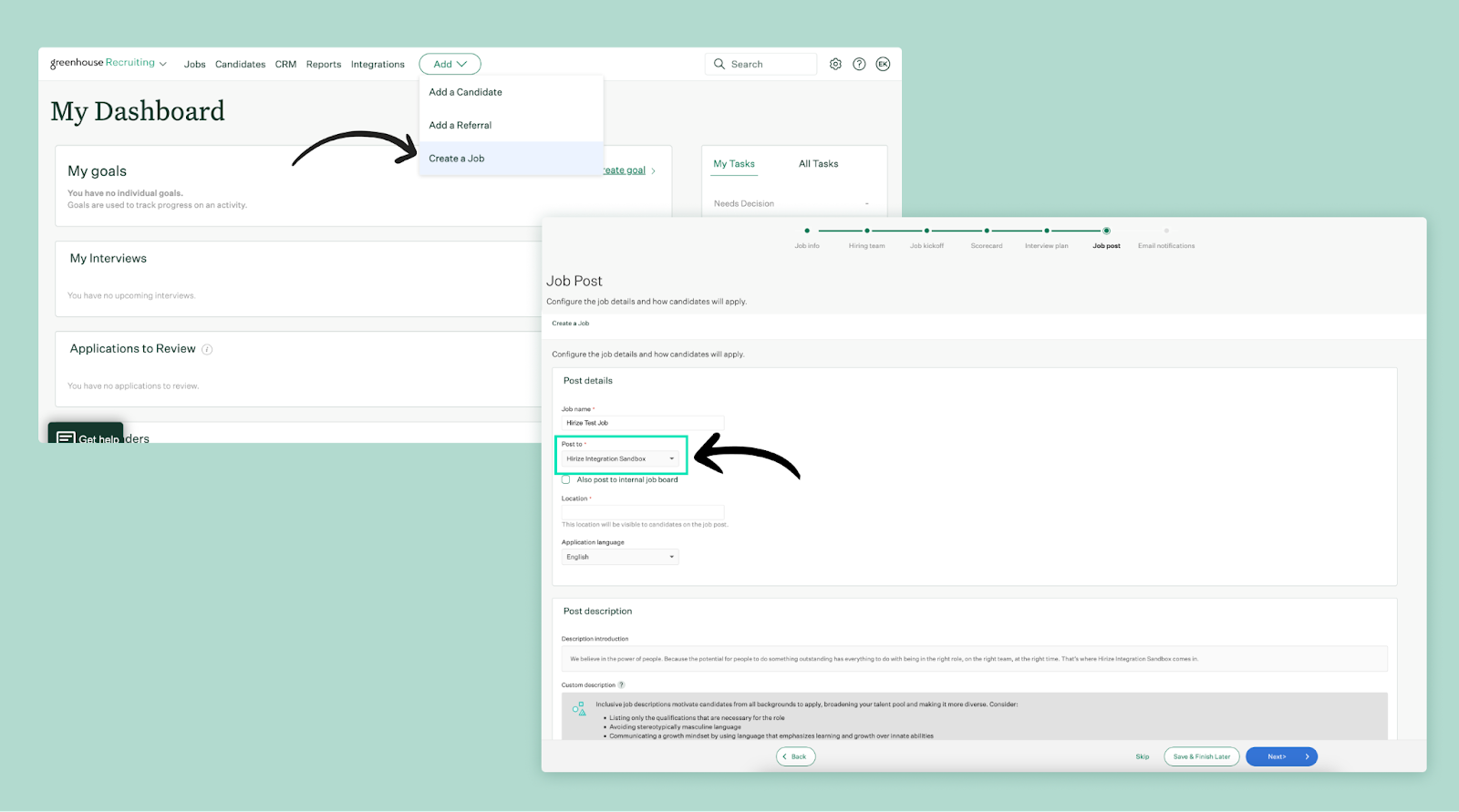1459x812 pixels.
Task: Switch to the My Tasks tab
Action: pyautogui.click(x=734, y=164)
